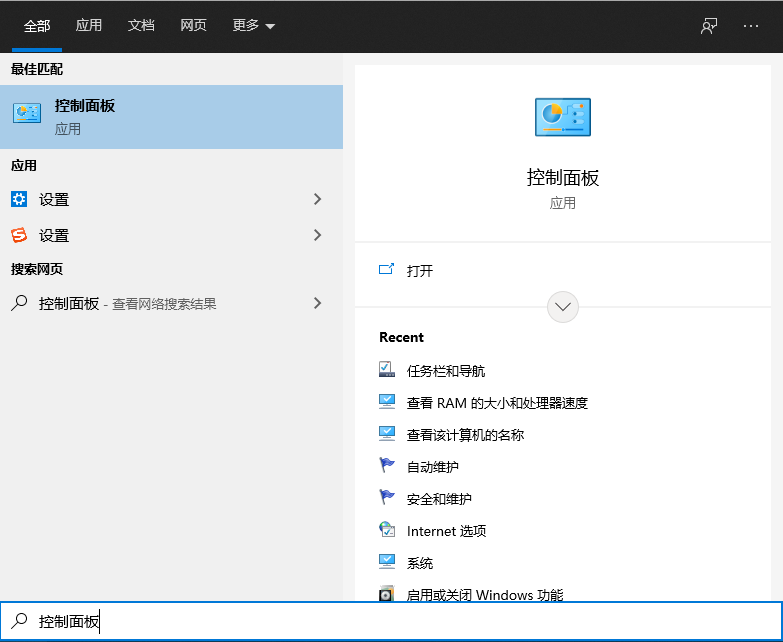Switch to the 应用 tab
This screenshot has height=642, width=783.
pos(89,26)
